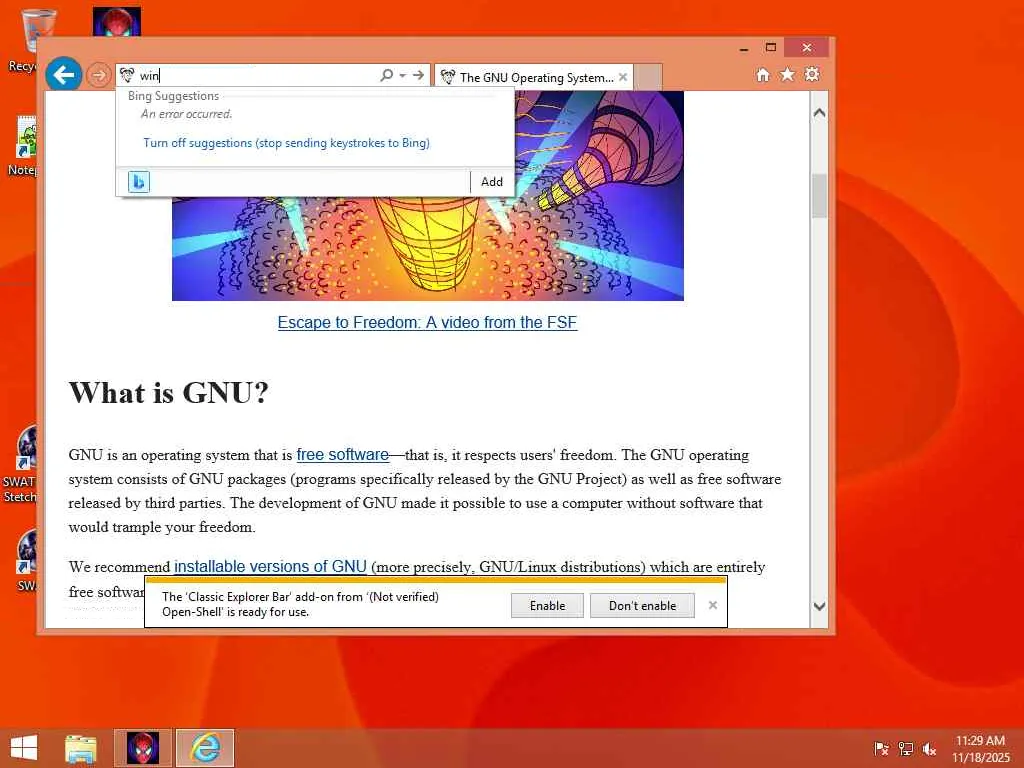Select the Bing search provider icon
This screenshot has height=768, width=1024.
point(138,182)
